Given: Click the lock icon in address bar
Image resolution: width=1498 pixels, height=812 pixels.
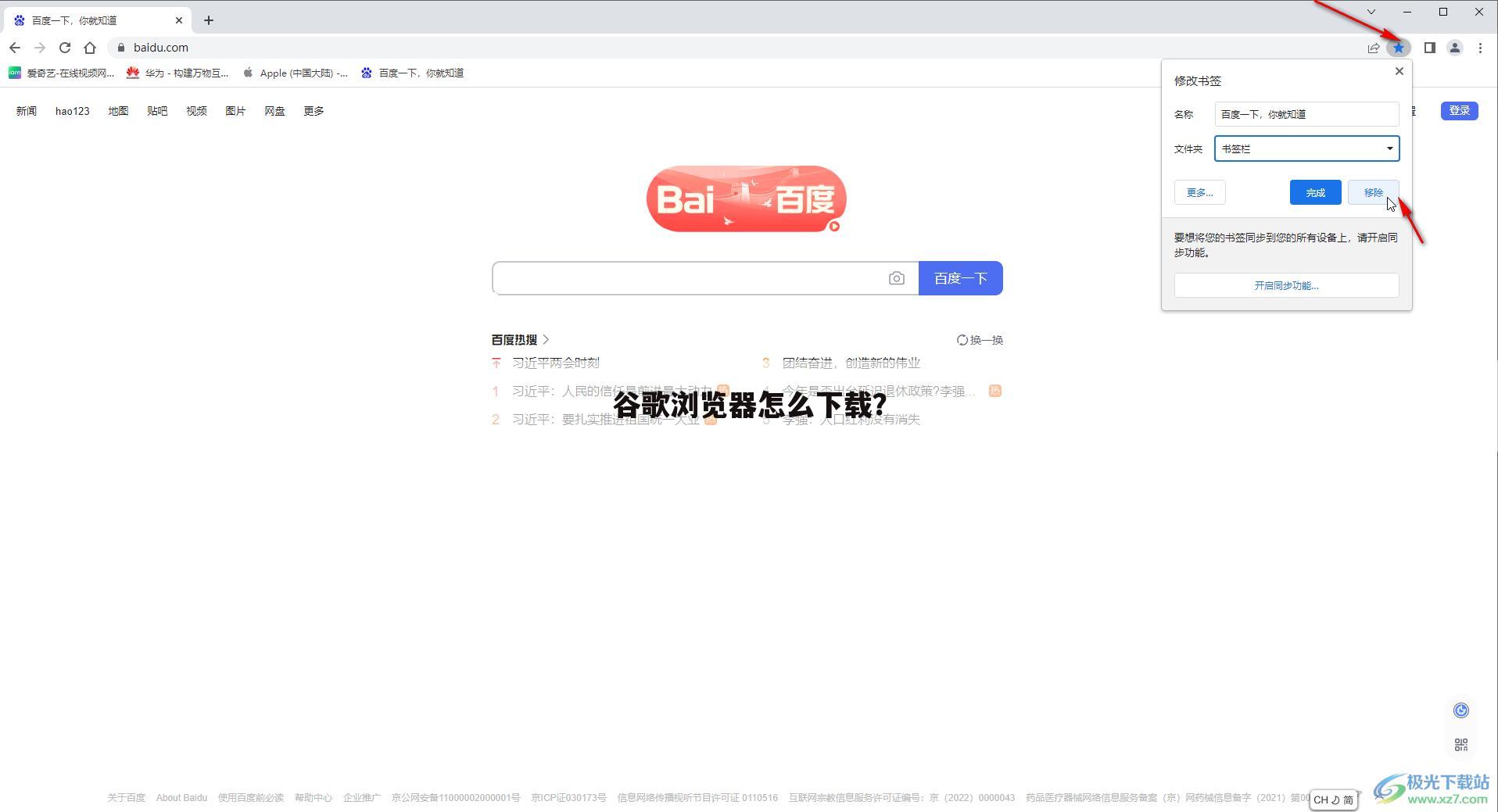Looking at the screenshot, I should point(120,48).
